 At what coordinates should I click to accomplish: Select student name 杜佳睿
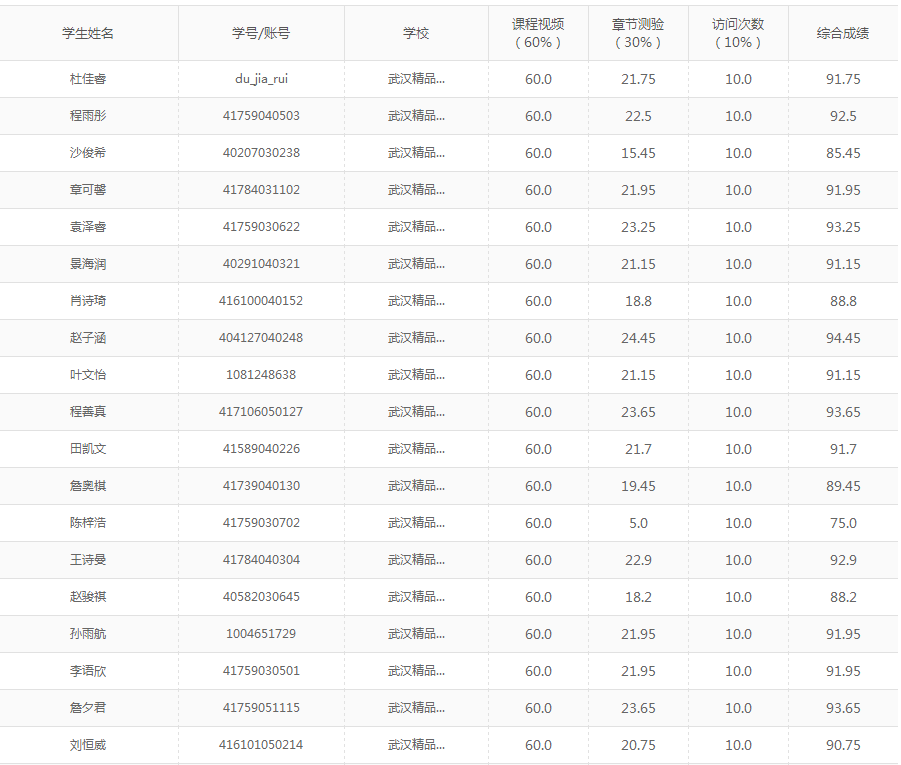88,79
